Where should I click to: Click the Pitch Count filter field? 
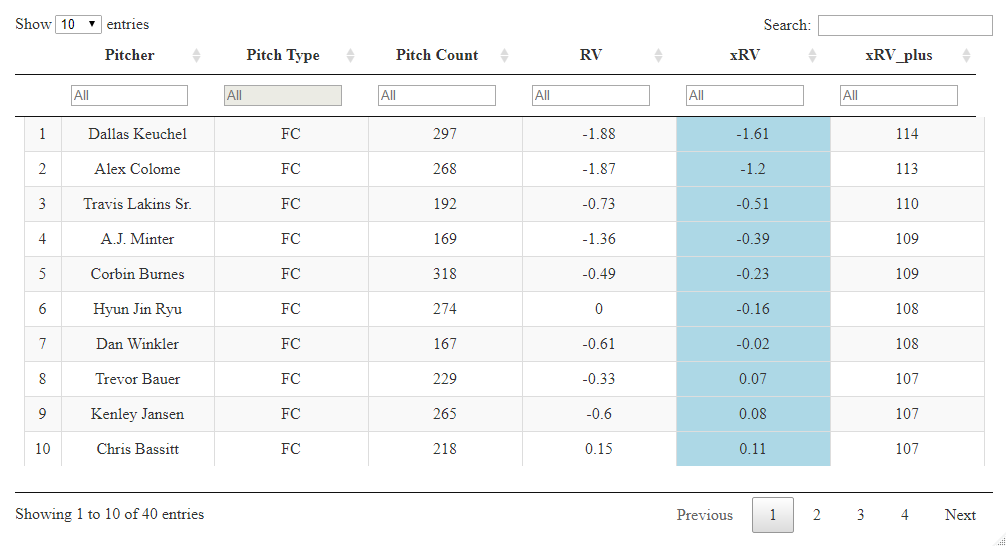point(436,95)
